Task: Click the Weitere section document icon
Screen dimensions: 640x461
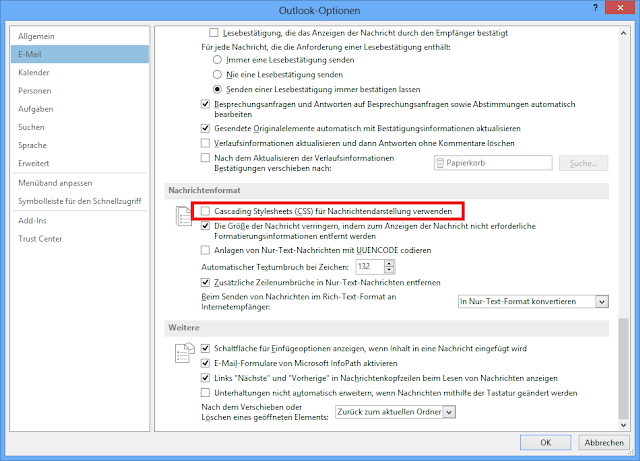Action: tap(184, 353)
